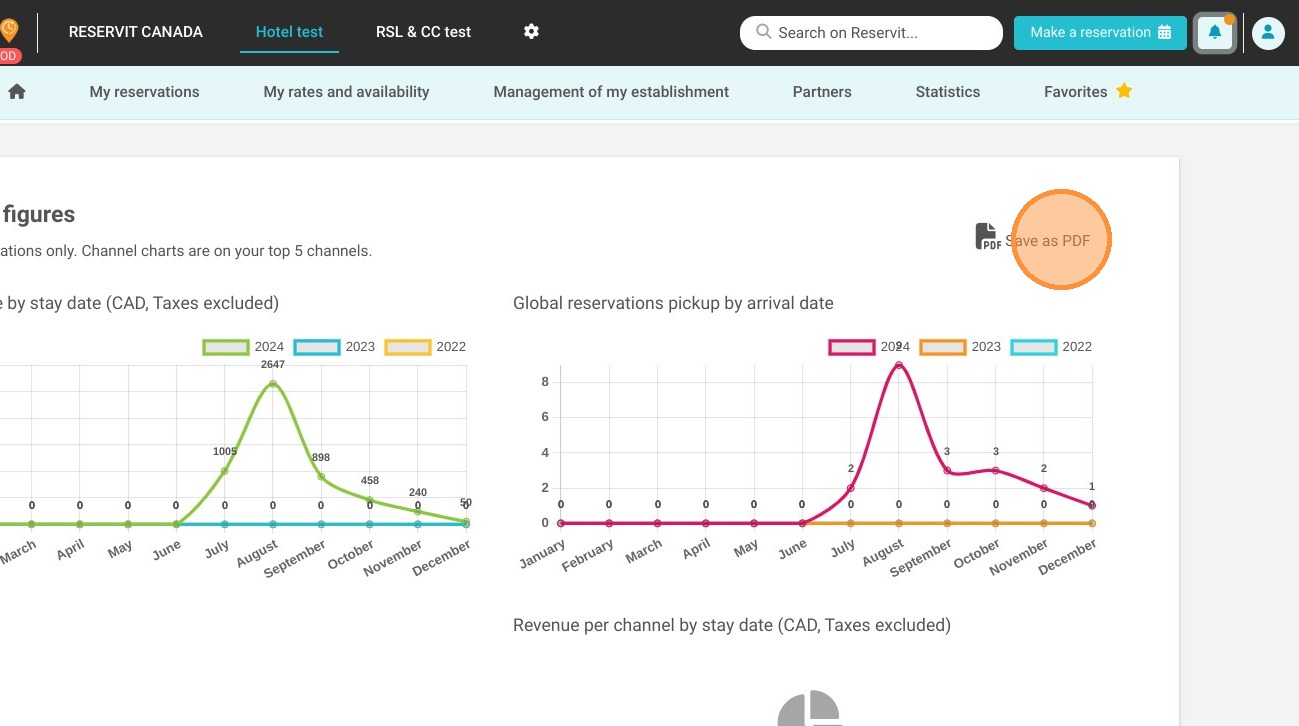Click the Make a reservation button
This screenshot has width=1299, height=726.
[x=1100, y=33]
